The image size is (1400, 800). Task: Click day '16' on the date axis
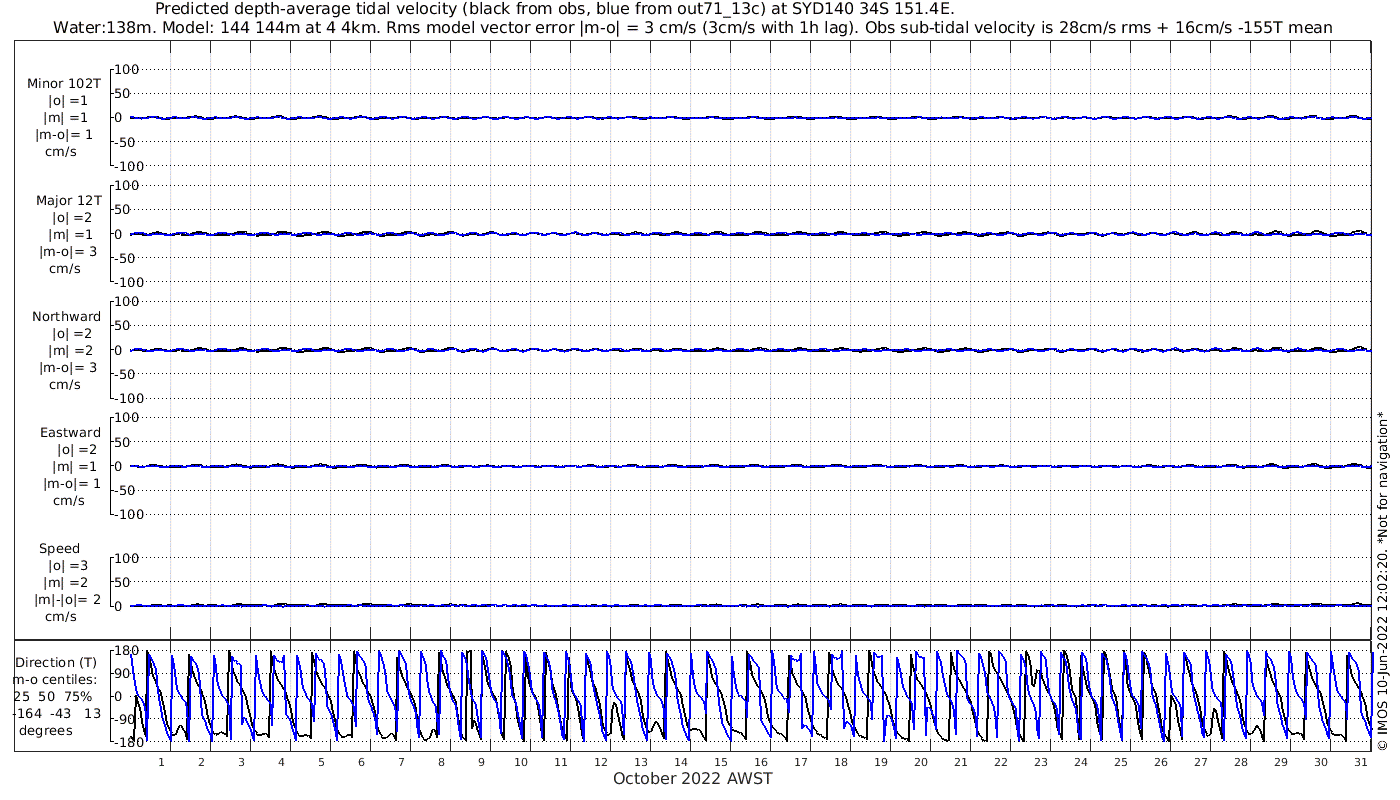(761, 762)
